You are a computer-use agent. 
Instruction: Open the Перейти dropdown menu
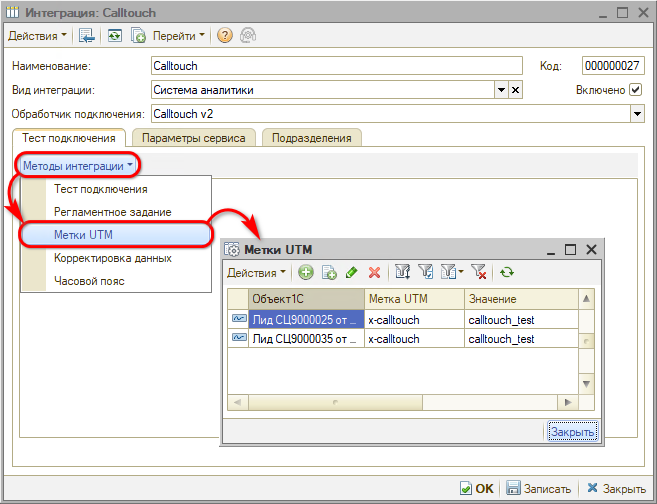pyautogui.click(x=180, y=35)
